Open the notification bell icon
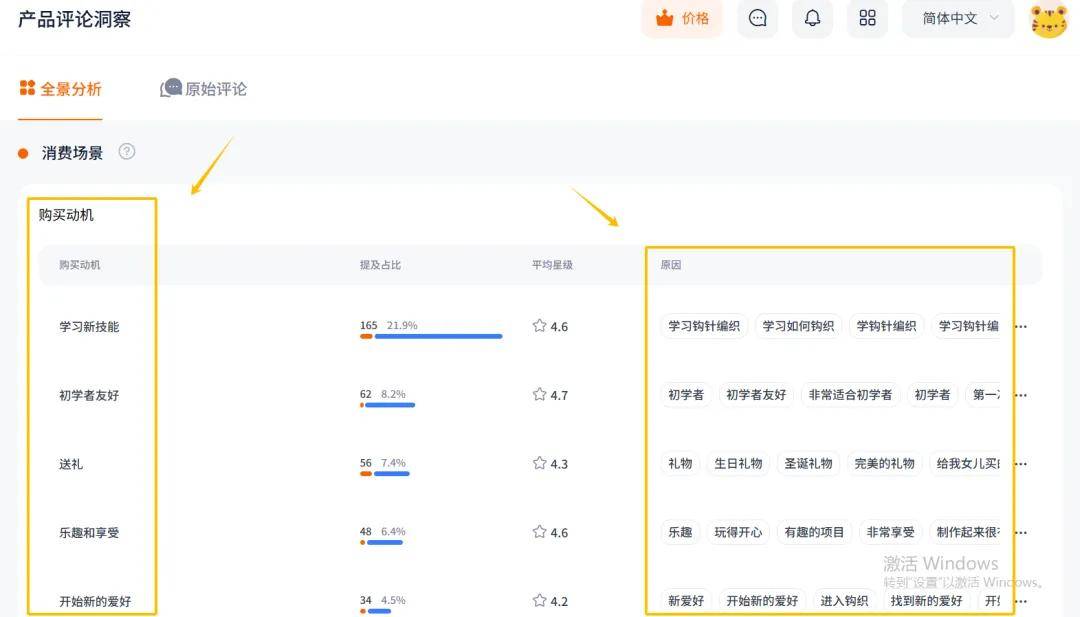This screenshot has width=1080, height=617. (x=813, y=19)
